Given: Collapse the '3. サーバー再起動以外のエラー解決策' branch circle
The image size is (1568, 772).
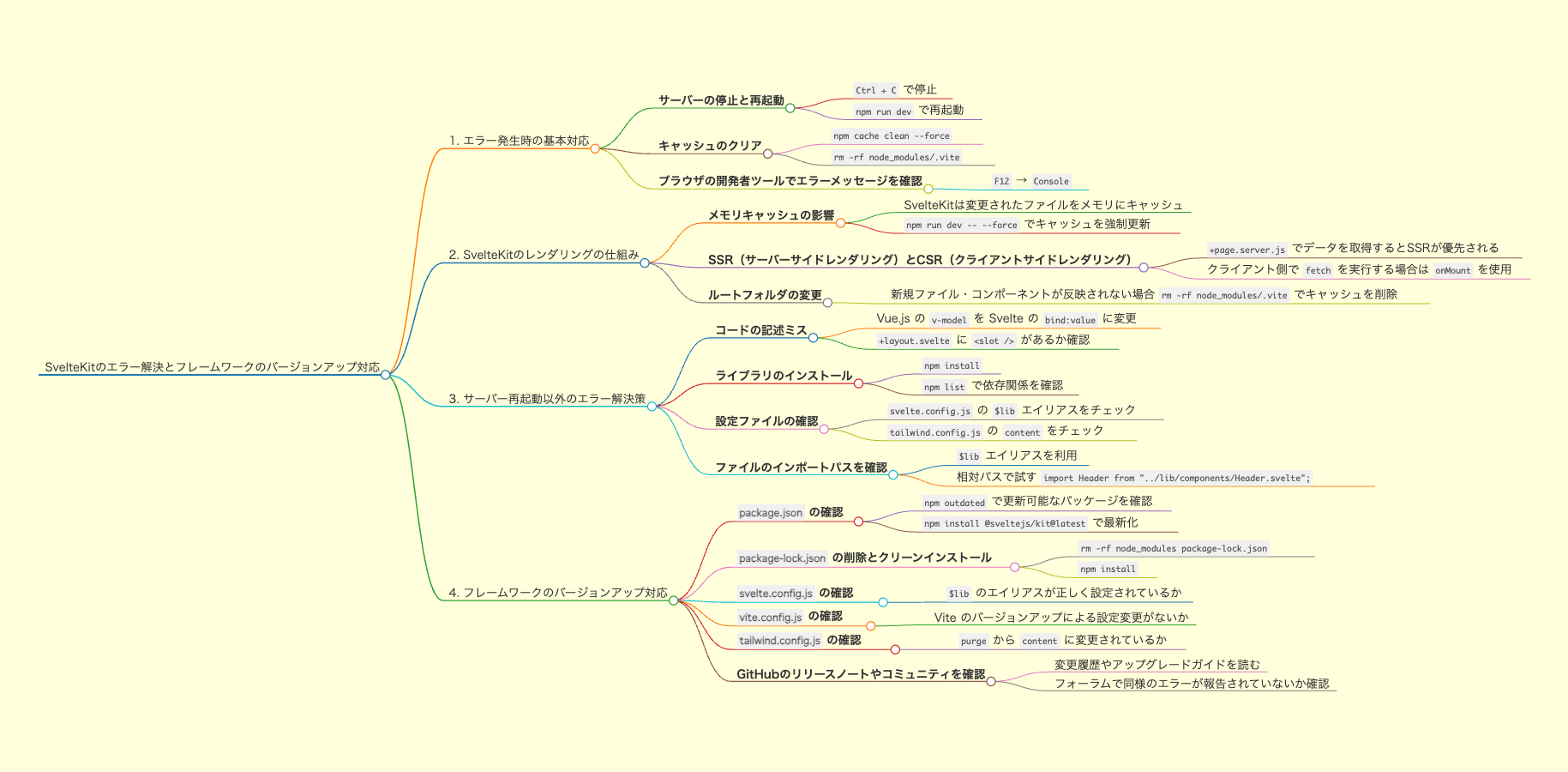Looking at the screenshot, I should click(x=652, y=407).
